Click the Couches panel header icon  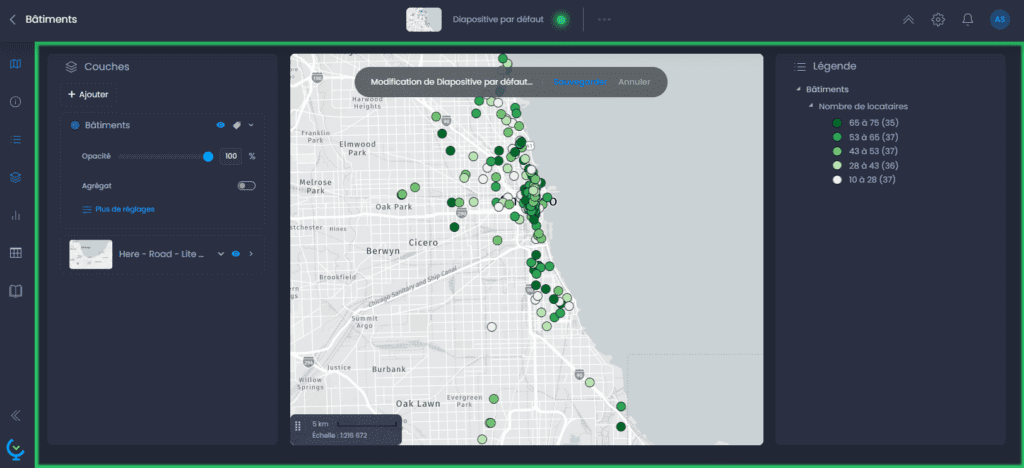pyautogui.click(x=71, y=67)
